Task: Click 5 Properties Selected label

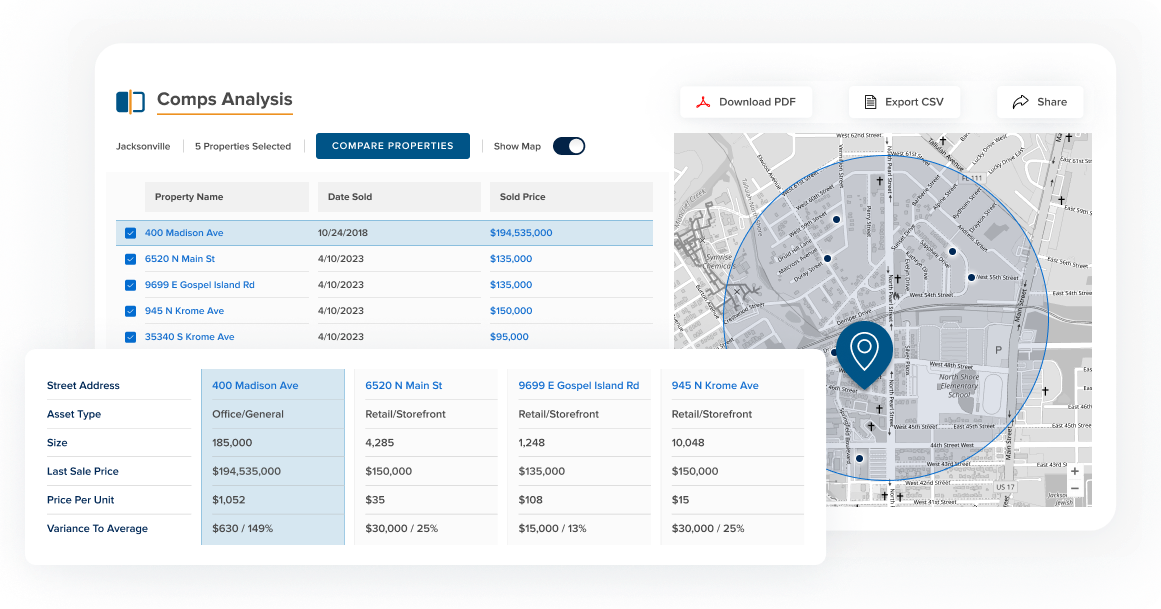Action: (243, 147)
